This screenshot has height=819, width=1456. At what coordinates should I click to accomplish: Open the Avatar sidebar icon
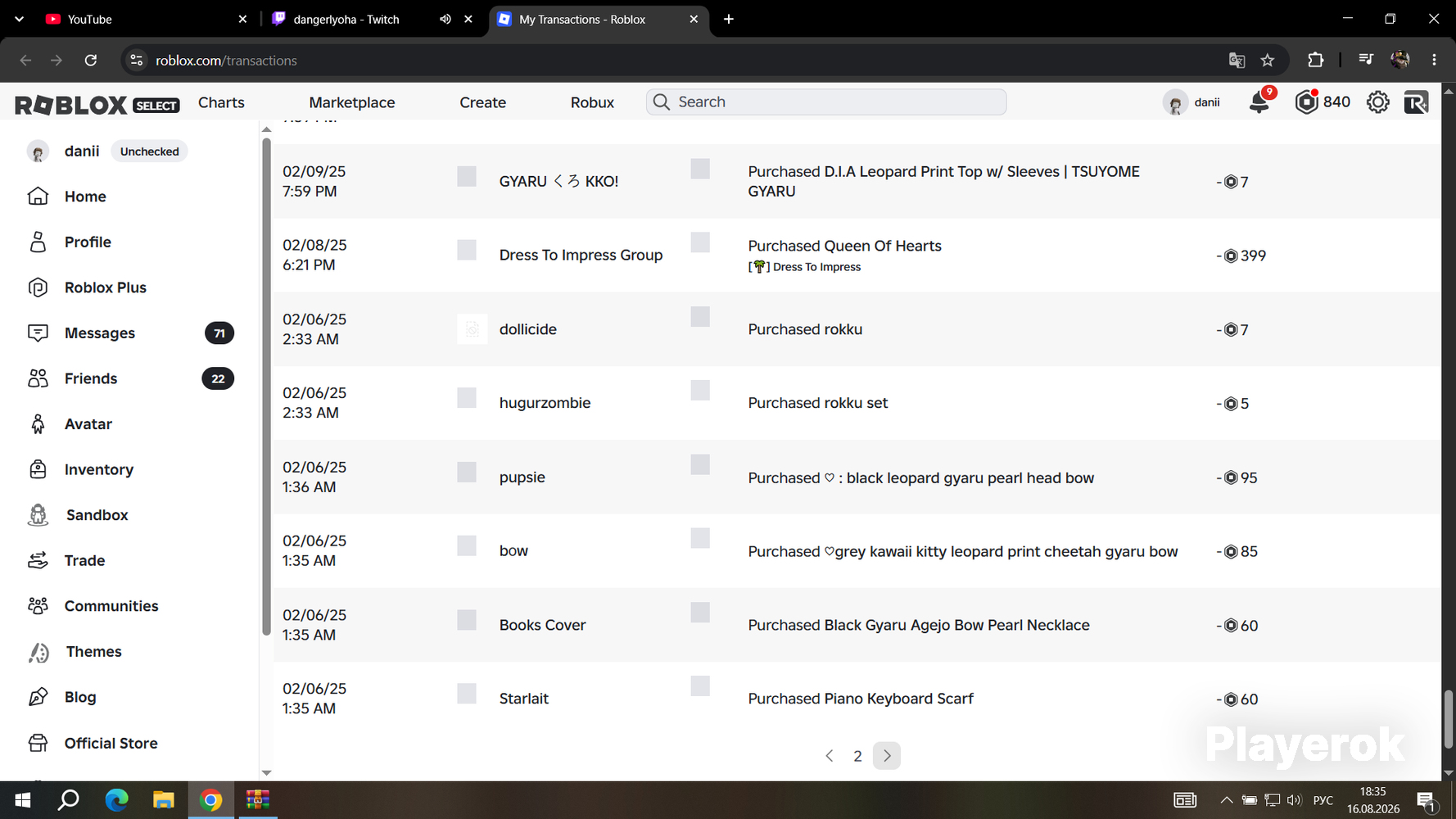pyautogui.click(x=38, y=424)
